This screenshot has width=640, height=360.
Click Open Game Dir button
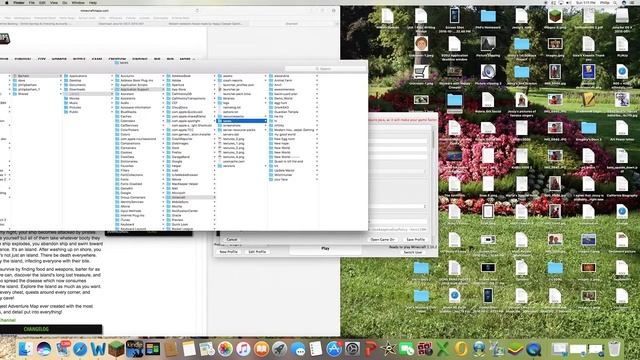click(x=382, y=240)
